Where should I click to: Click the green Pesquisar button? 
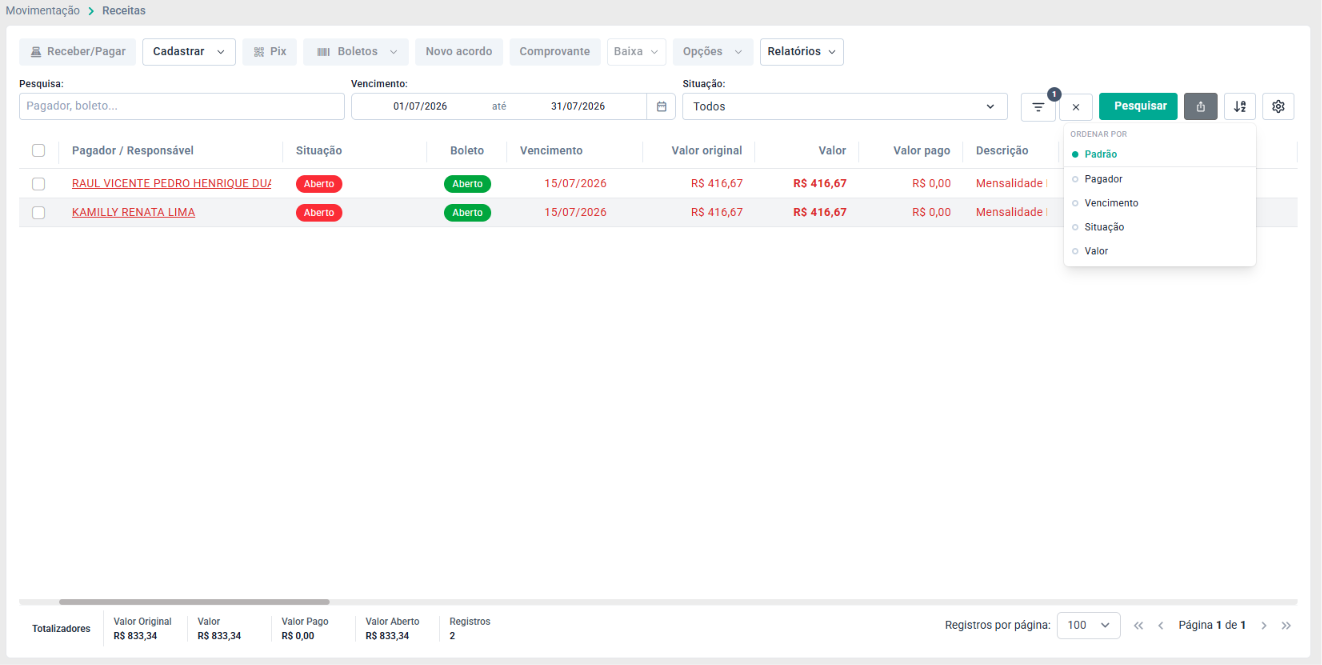(1140, 106)
